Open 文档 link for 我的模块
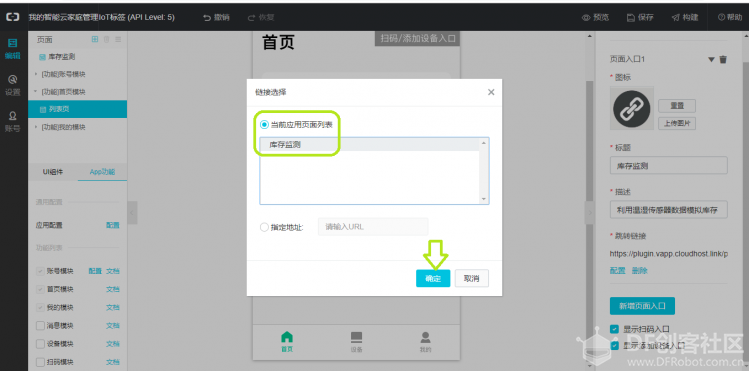The height and width of the screenshot is (371, 749). (113, 307)
